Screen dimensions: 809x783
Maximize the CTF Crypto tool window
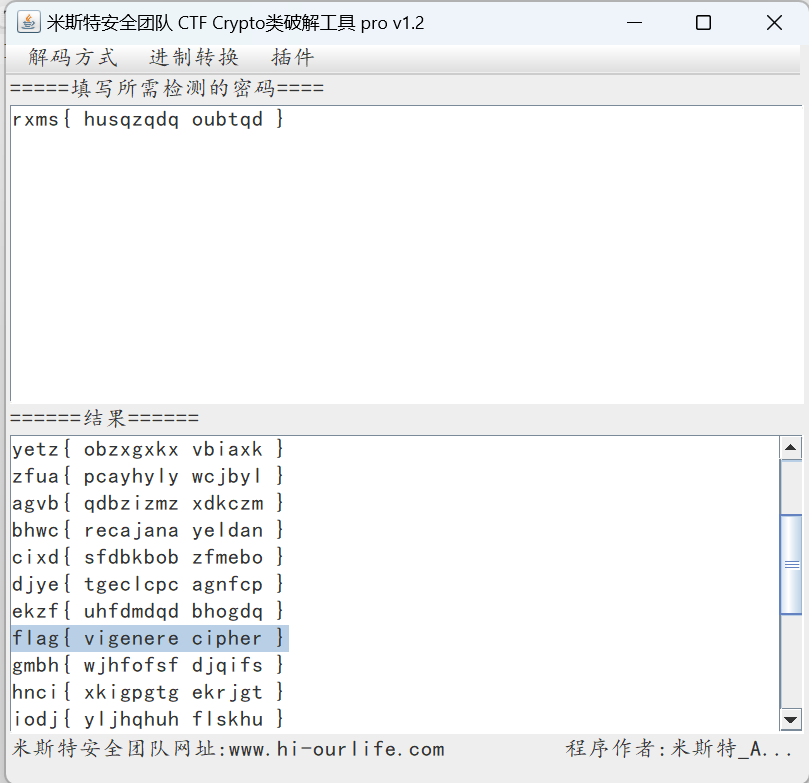point(703,23)
